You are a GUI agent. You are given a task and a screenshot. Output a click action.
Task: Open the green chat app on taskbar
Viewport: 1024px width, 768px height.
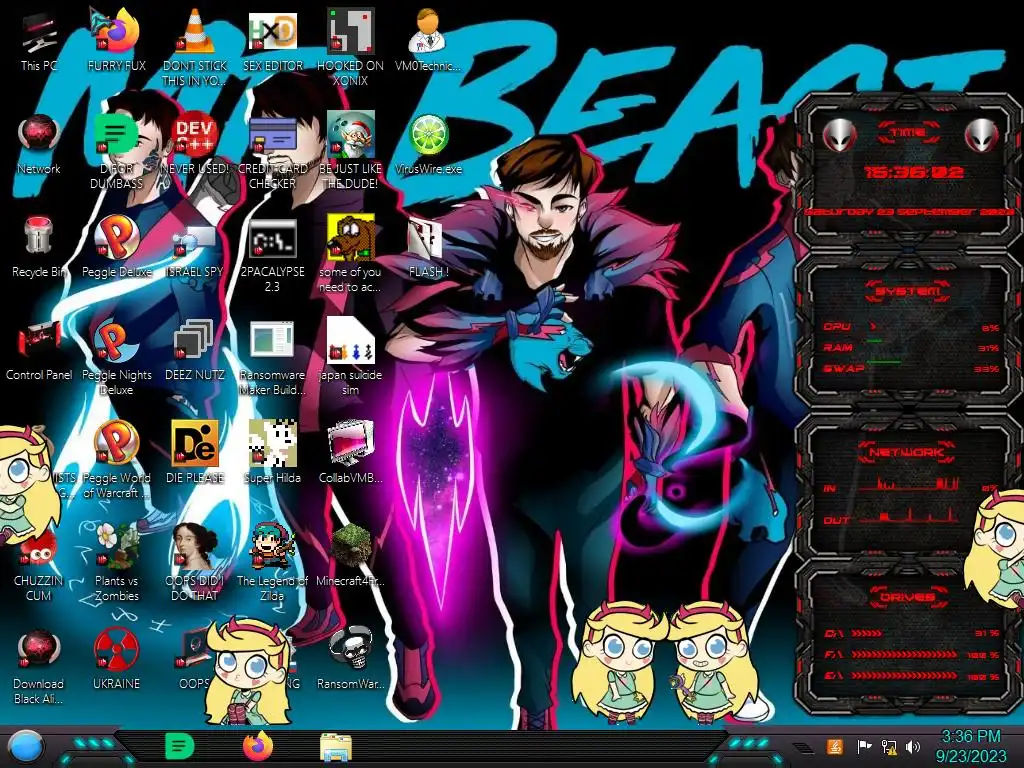pos(180,746)
